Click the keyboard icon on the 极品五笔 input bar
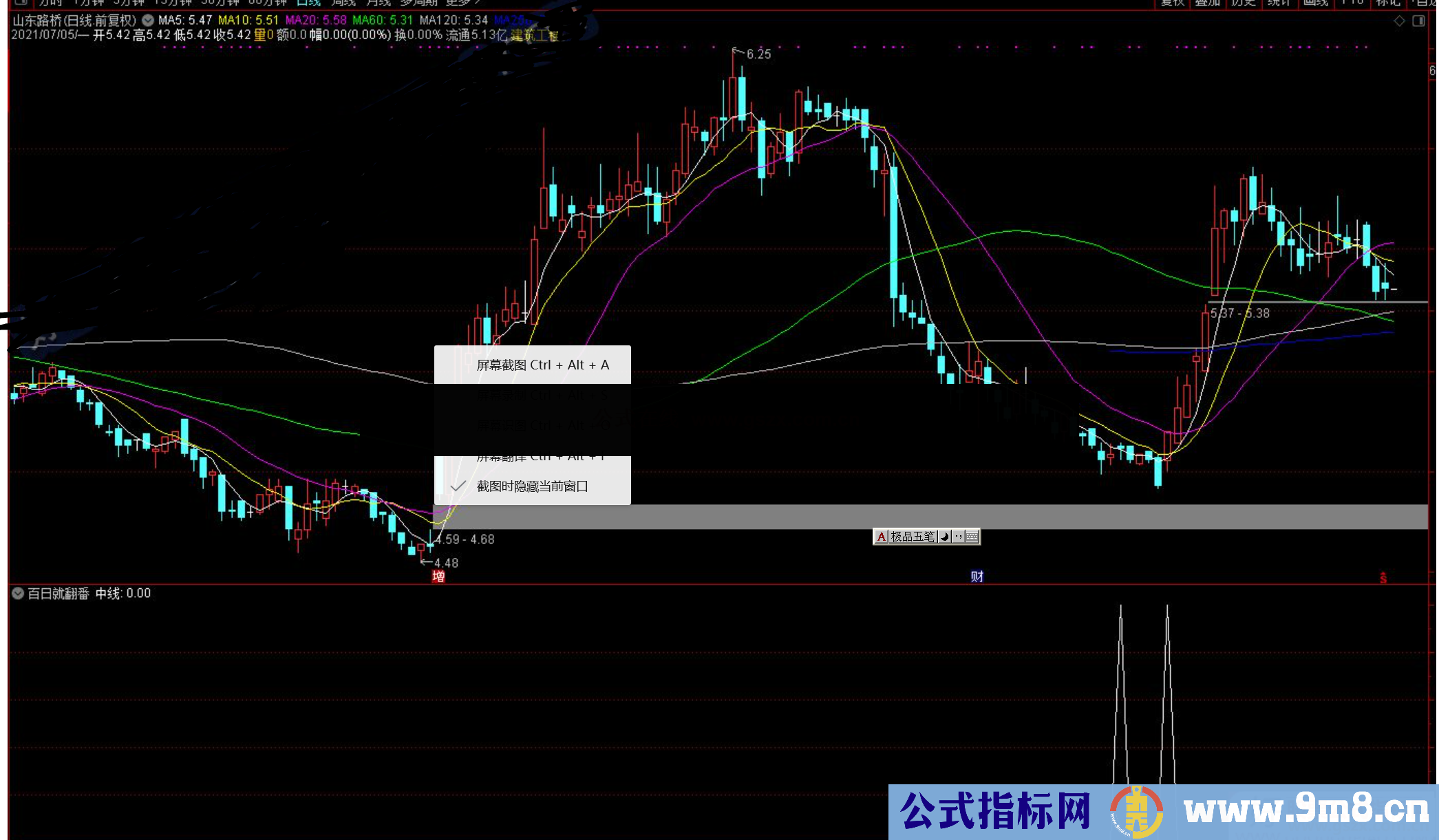The height and width of the screenshot is (840, 1439). click(x=972, y=537)
